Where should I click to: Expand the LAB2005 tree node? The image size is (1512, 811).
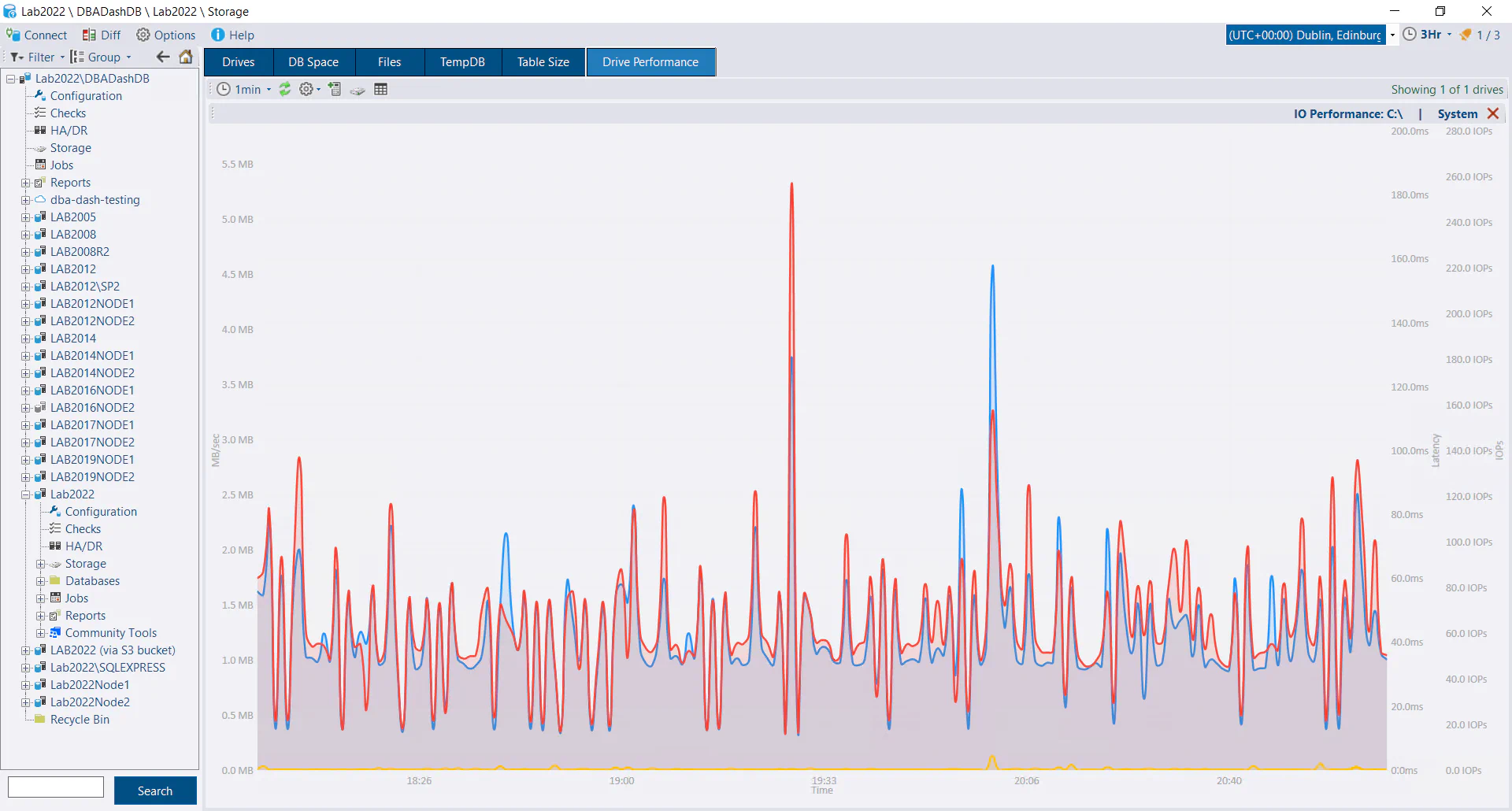click(25, 217)
